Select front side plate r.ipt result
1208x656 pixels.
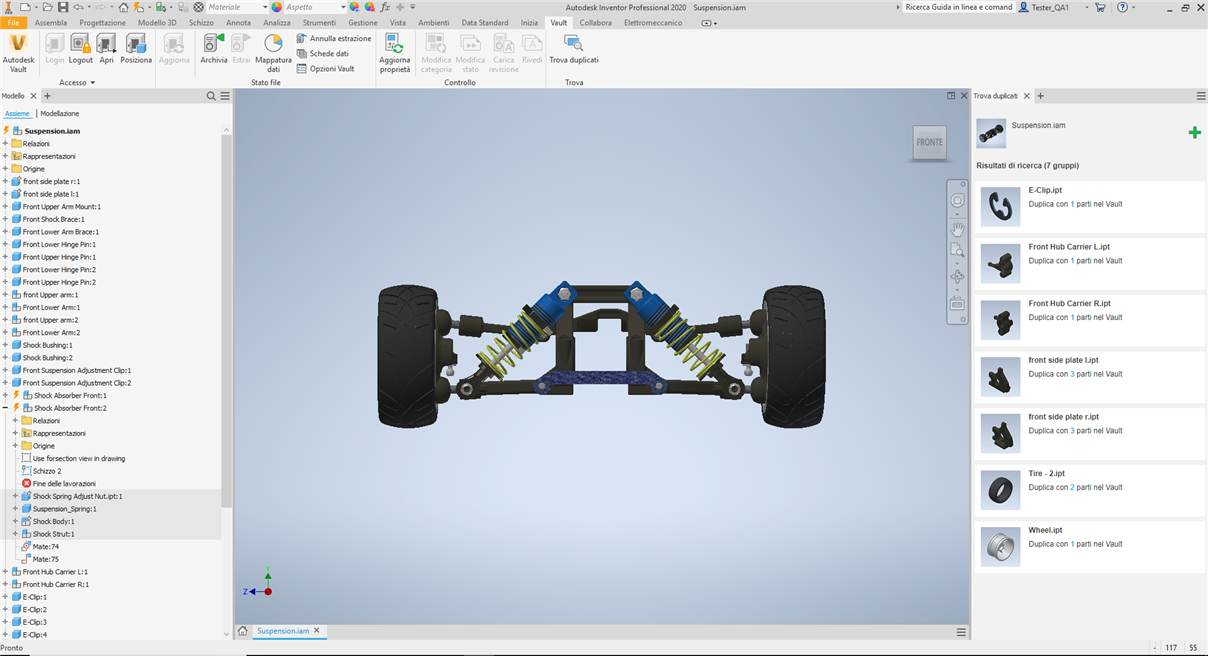(x=1090, y=432)
